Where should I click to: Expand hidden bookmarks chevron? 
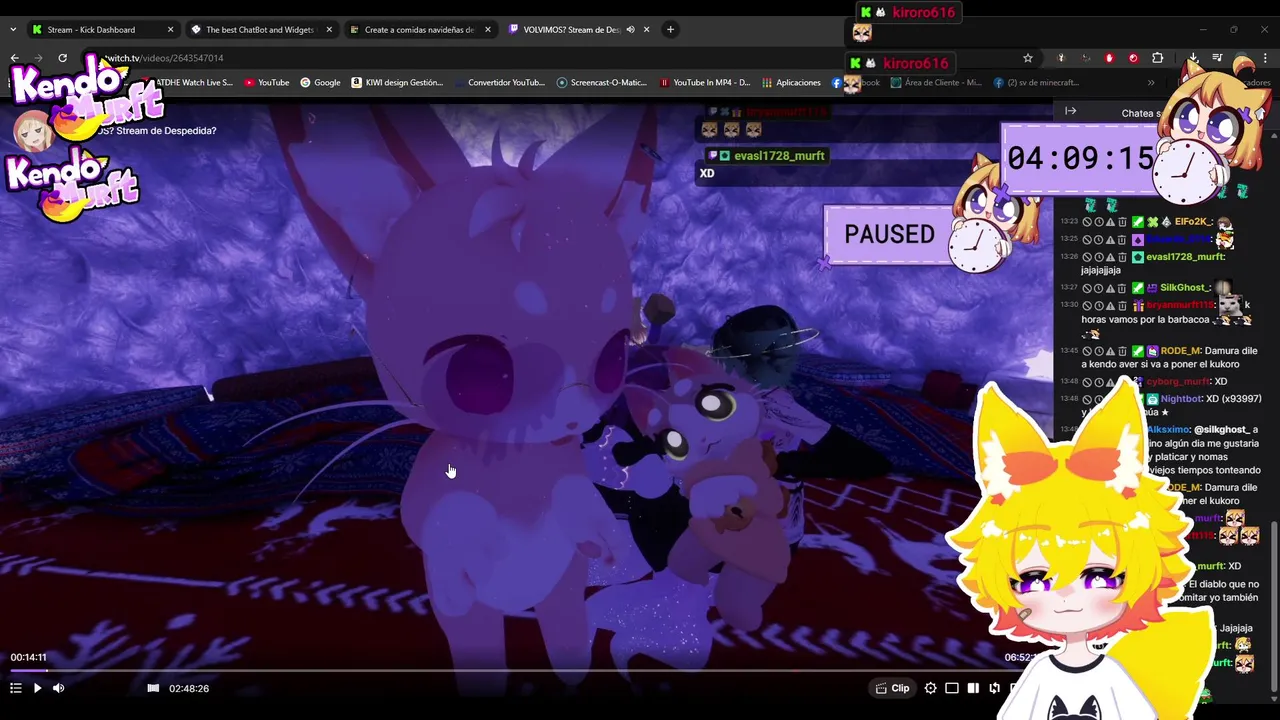pos(1151,82)
